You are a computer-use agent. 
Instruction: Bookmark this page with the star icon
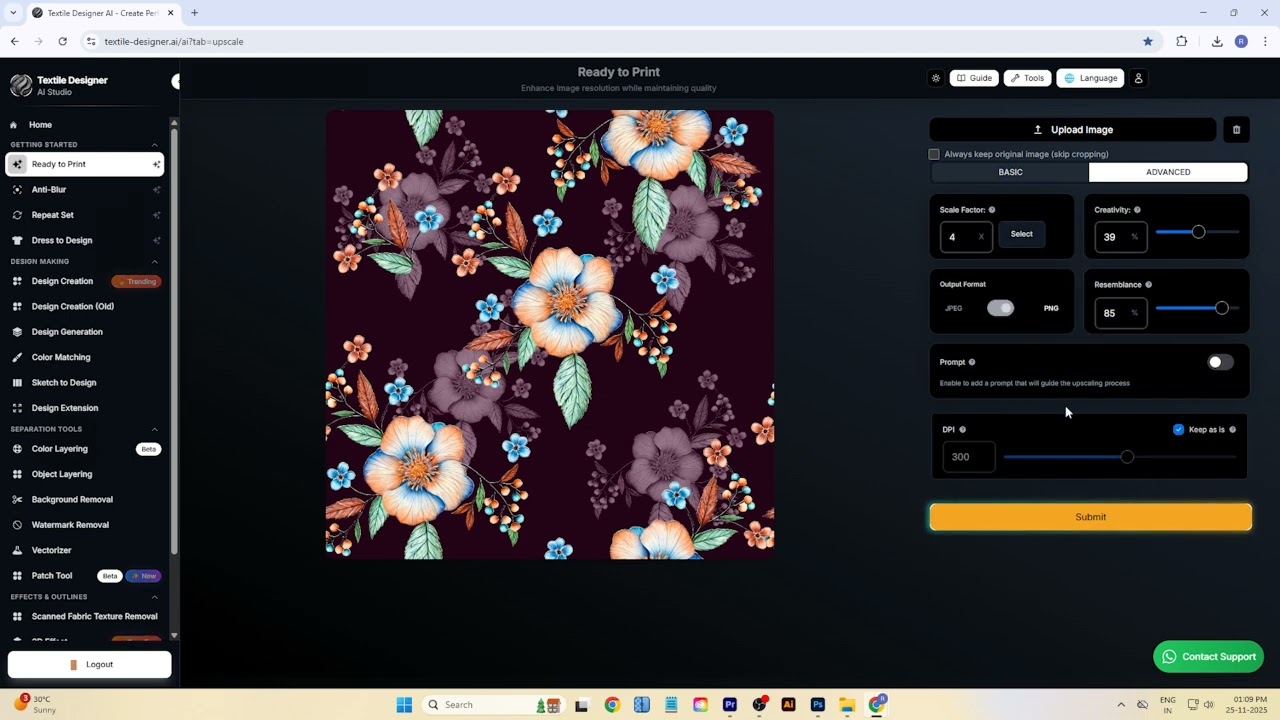(x=1148, y=41)
